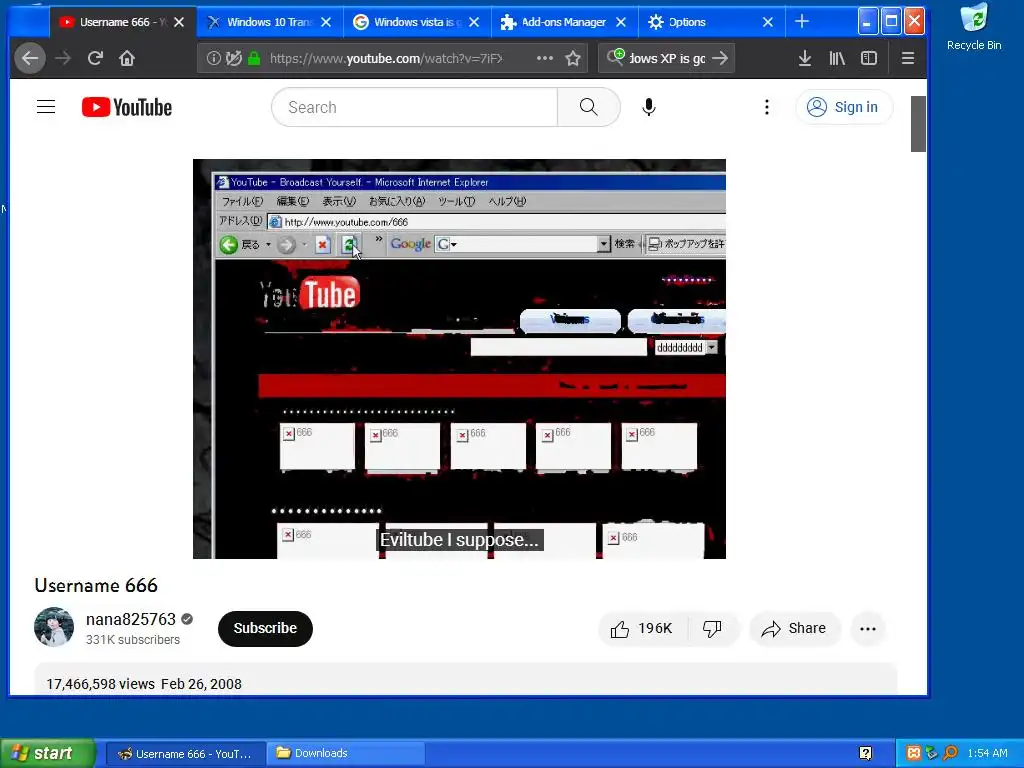Close the Options tab
The height and width of the screenshot is (768, 1024).
click(x=768, y=22)
